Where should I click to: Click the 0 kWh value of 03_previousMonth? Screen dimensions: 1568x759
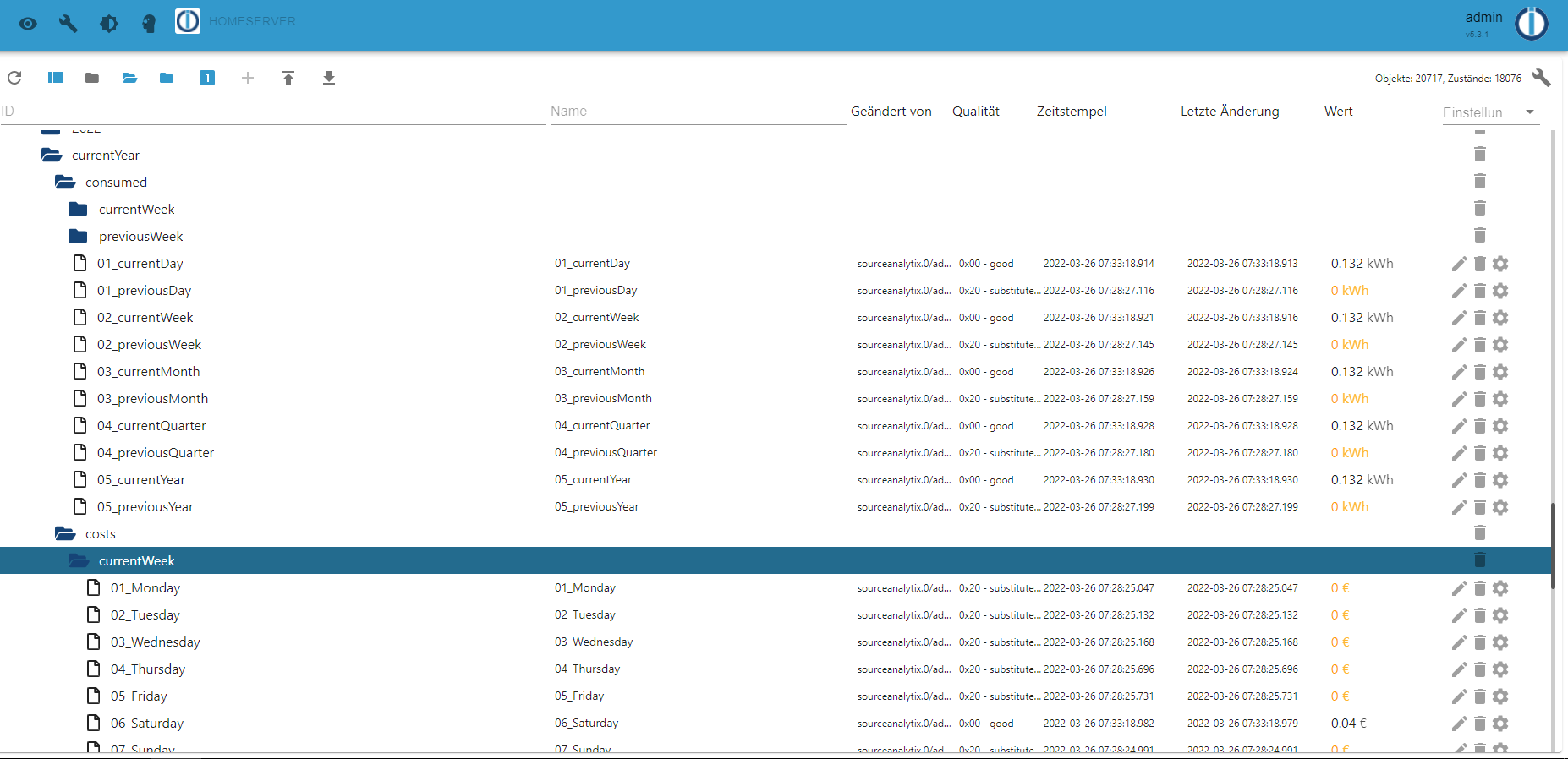coord(1349,399)
